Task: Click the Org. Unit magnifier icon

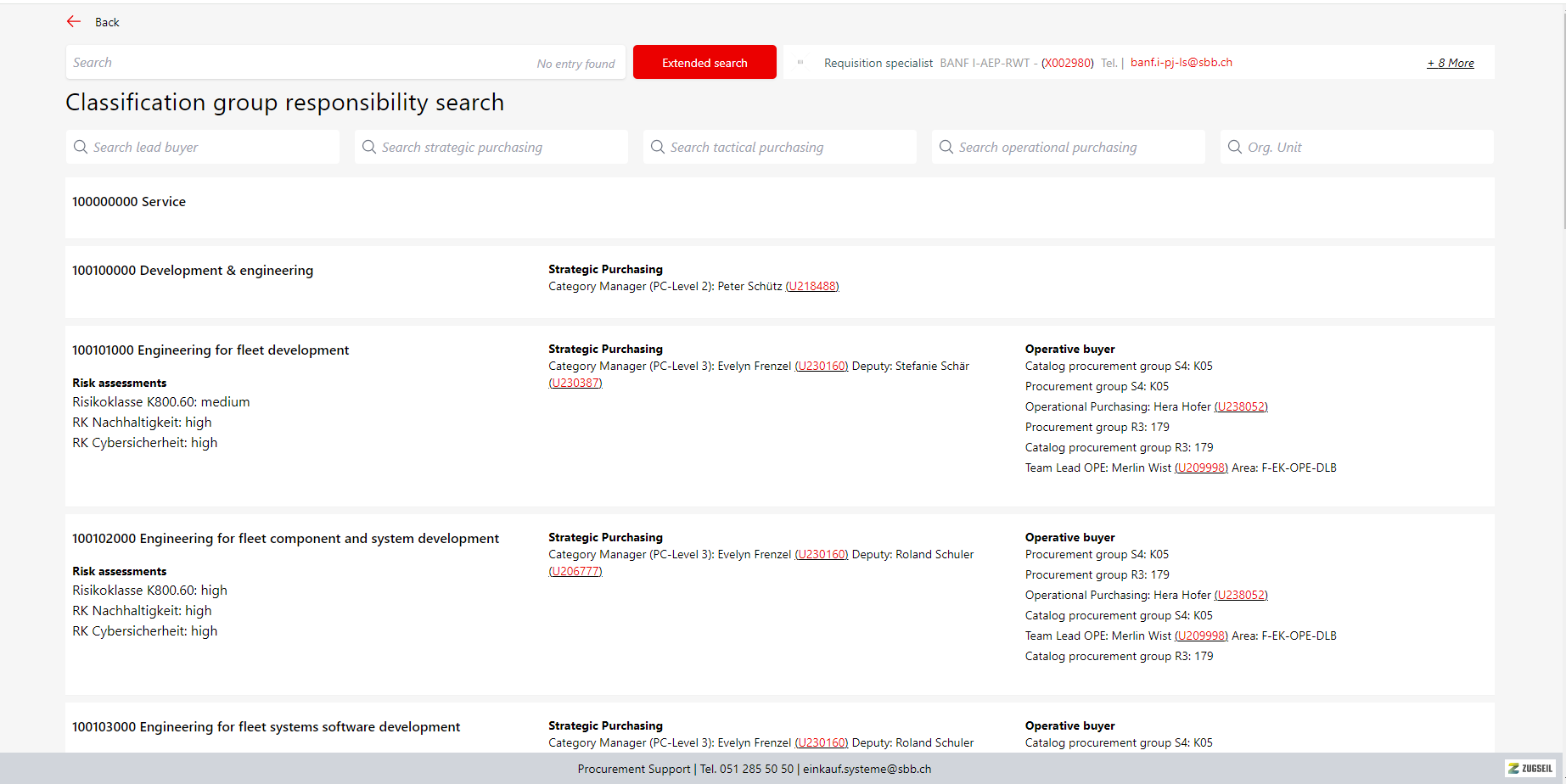Action: 1235,147
